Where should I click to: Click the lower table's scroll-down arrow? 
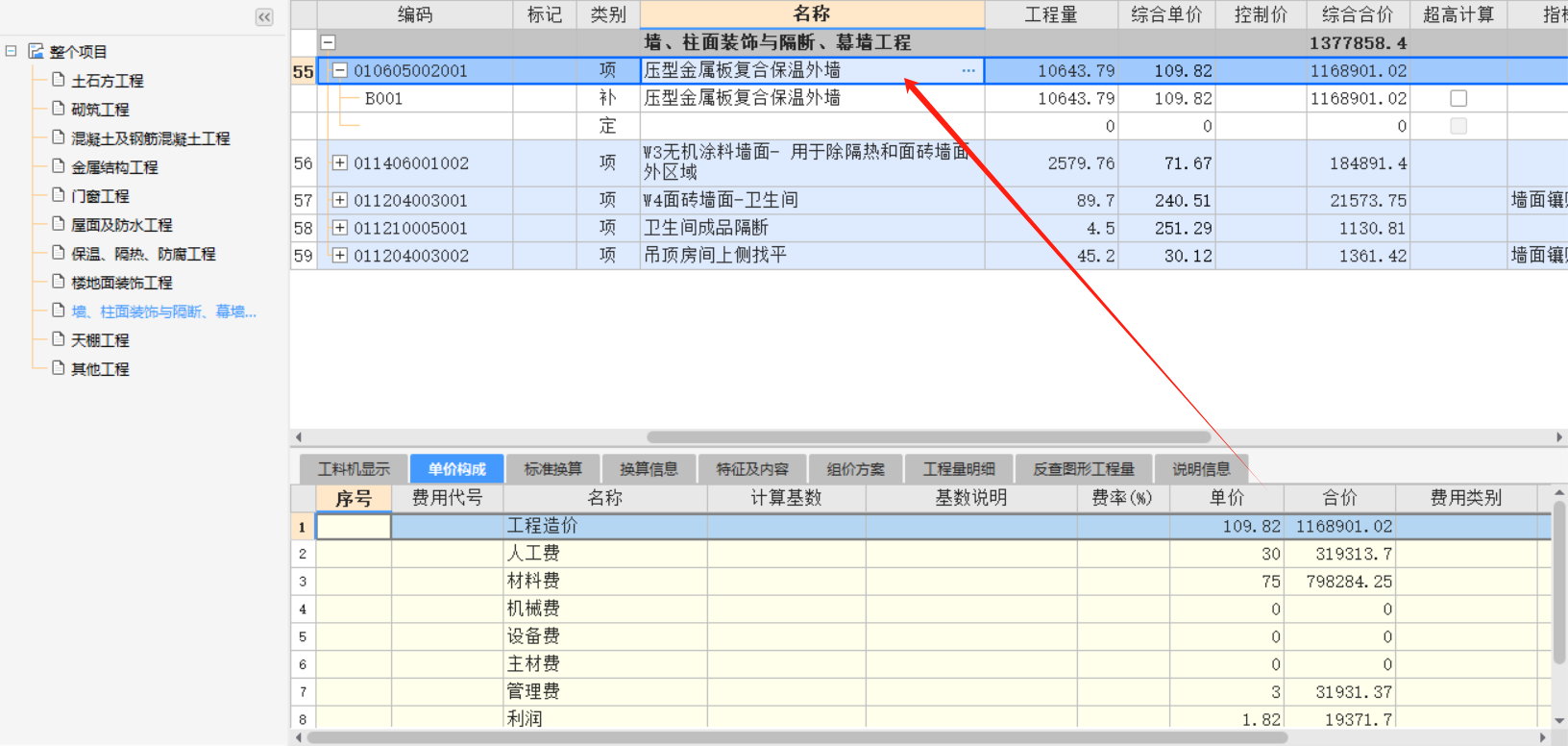[1558, 720]
